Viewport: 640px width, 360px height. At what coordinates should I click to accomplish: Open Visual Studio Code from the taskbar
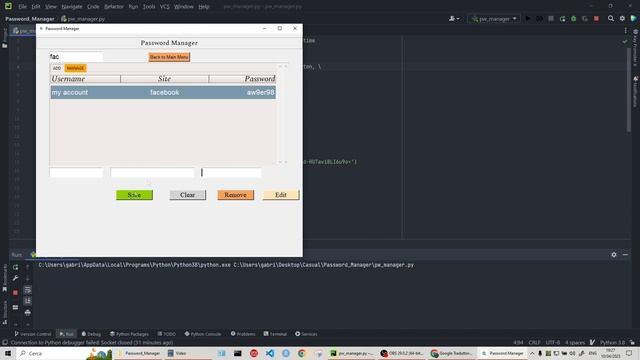270,353
